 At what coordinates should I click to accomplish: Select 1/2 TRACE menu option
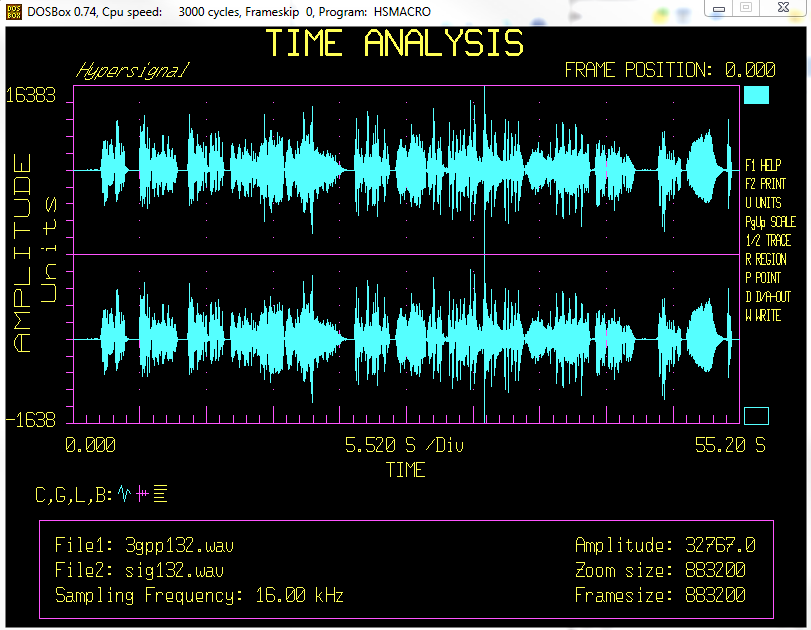768,241
